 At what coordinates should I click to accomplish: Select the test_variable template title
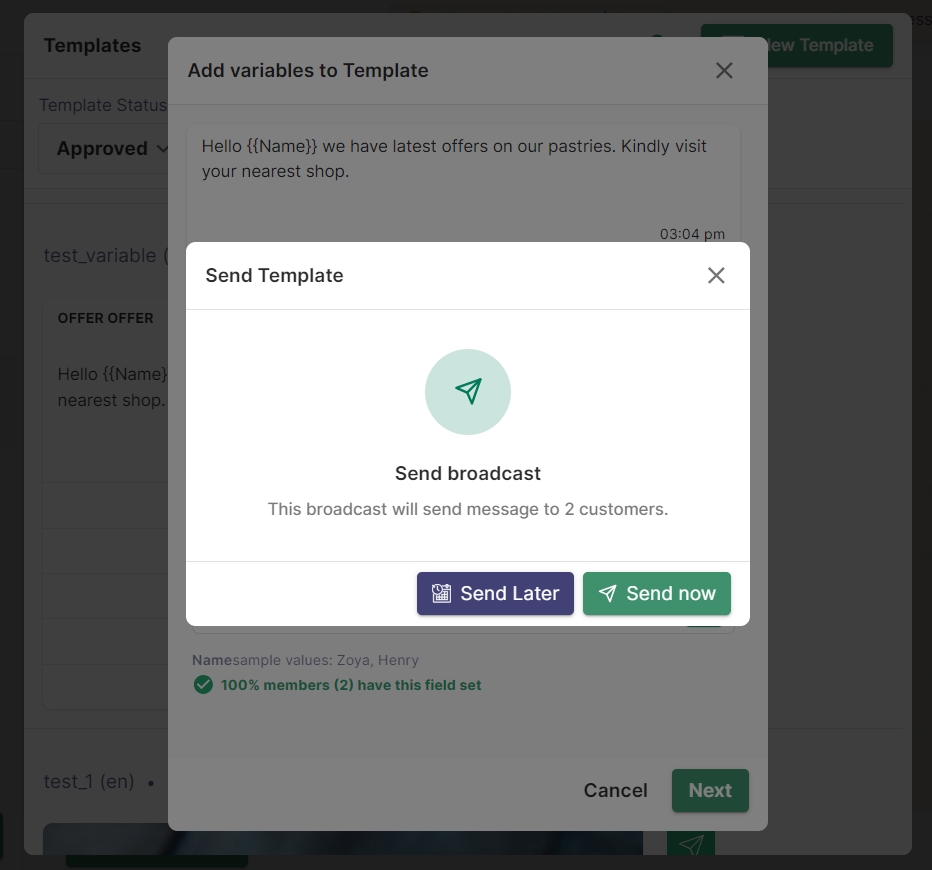[99, 256]
